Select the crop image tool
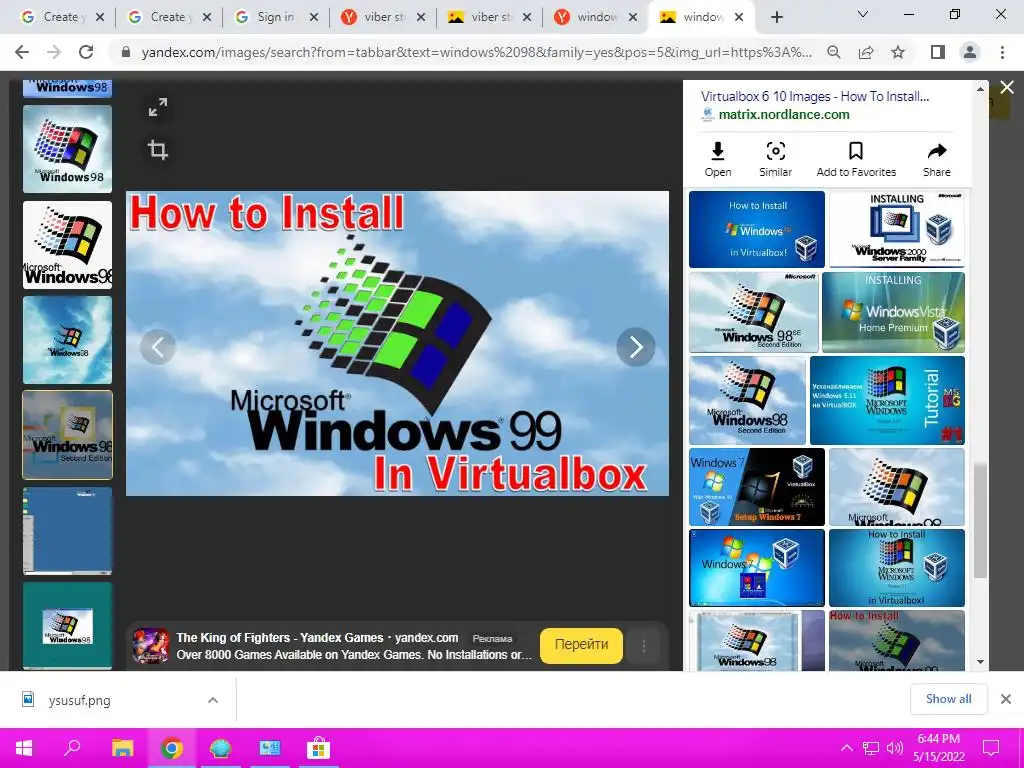Viewport: 1024px width, 768px height. pyautogui.click(x=157, y=150)
